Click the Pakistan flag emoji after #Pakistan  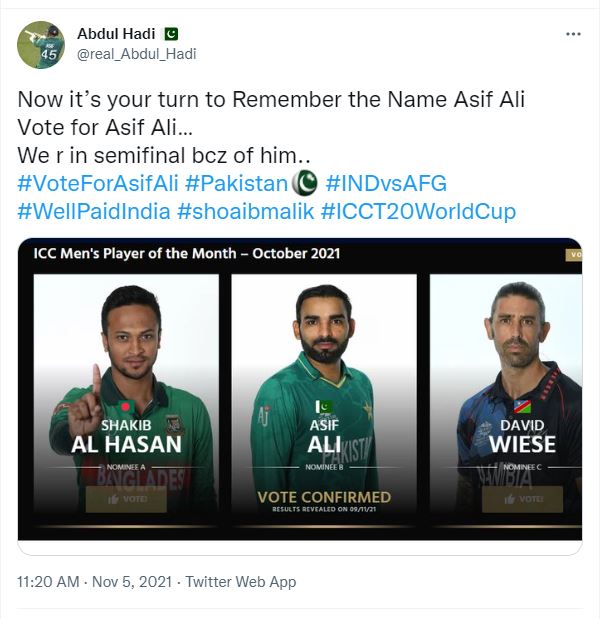point(304,184)
